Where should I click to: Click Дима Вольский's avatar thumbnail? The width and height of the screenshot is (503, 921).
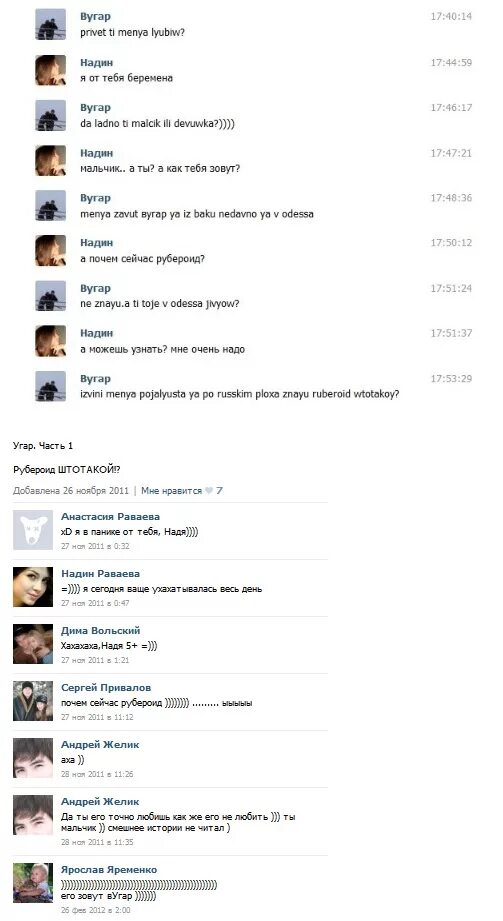pos(33,644)
